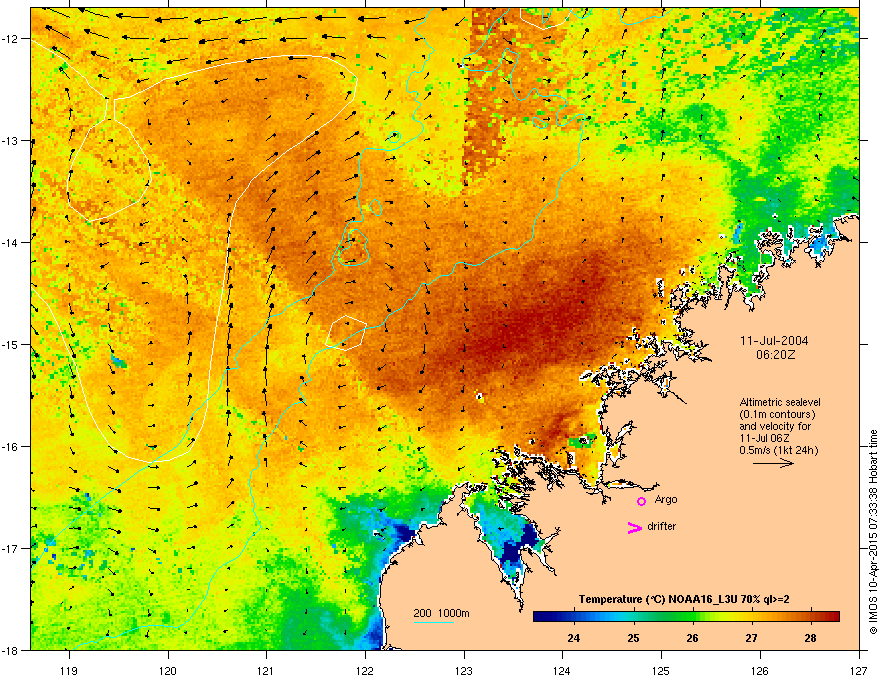Click the latitude axis label -17
Screen dimensions: 880x680
pos(11,548)
